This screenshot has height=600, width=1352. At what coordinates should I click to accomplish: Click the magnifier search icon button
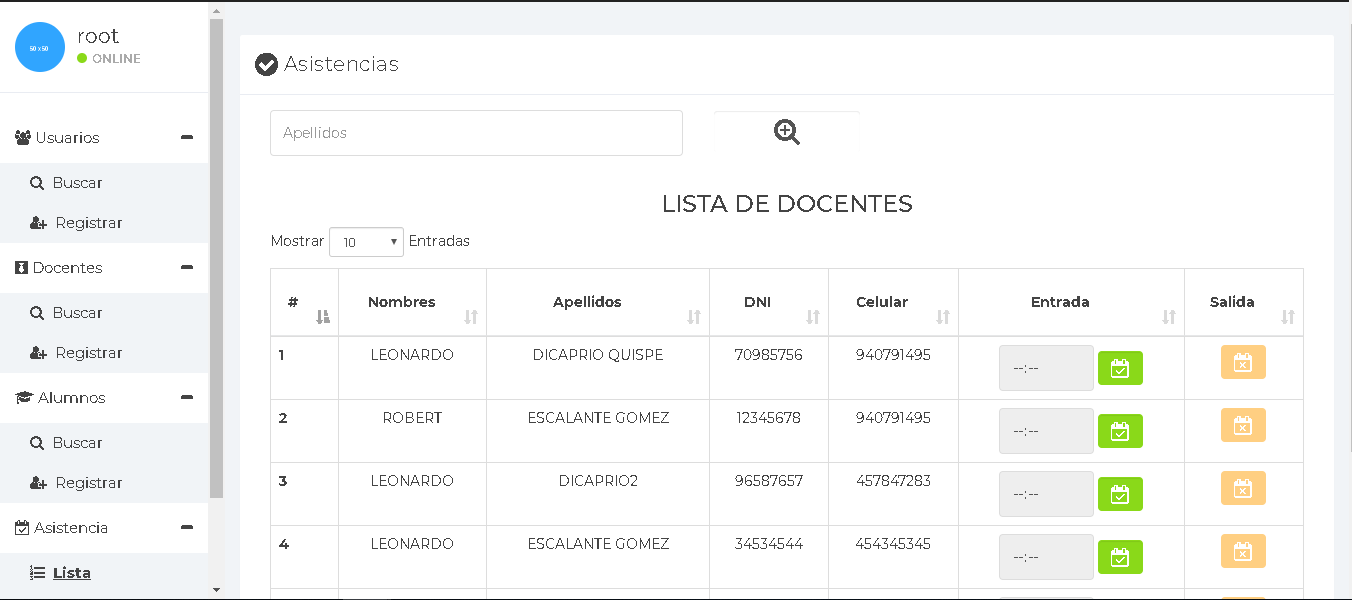[x=787, y=133]
